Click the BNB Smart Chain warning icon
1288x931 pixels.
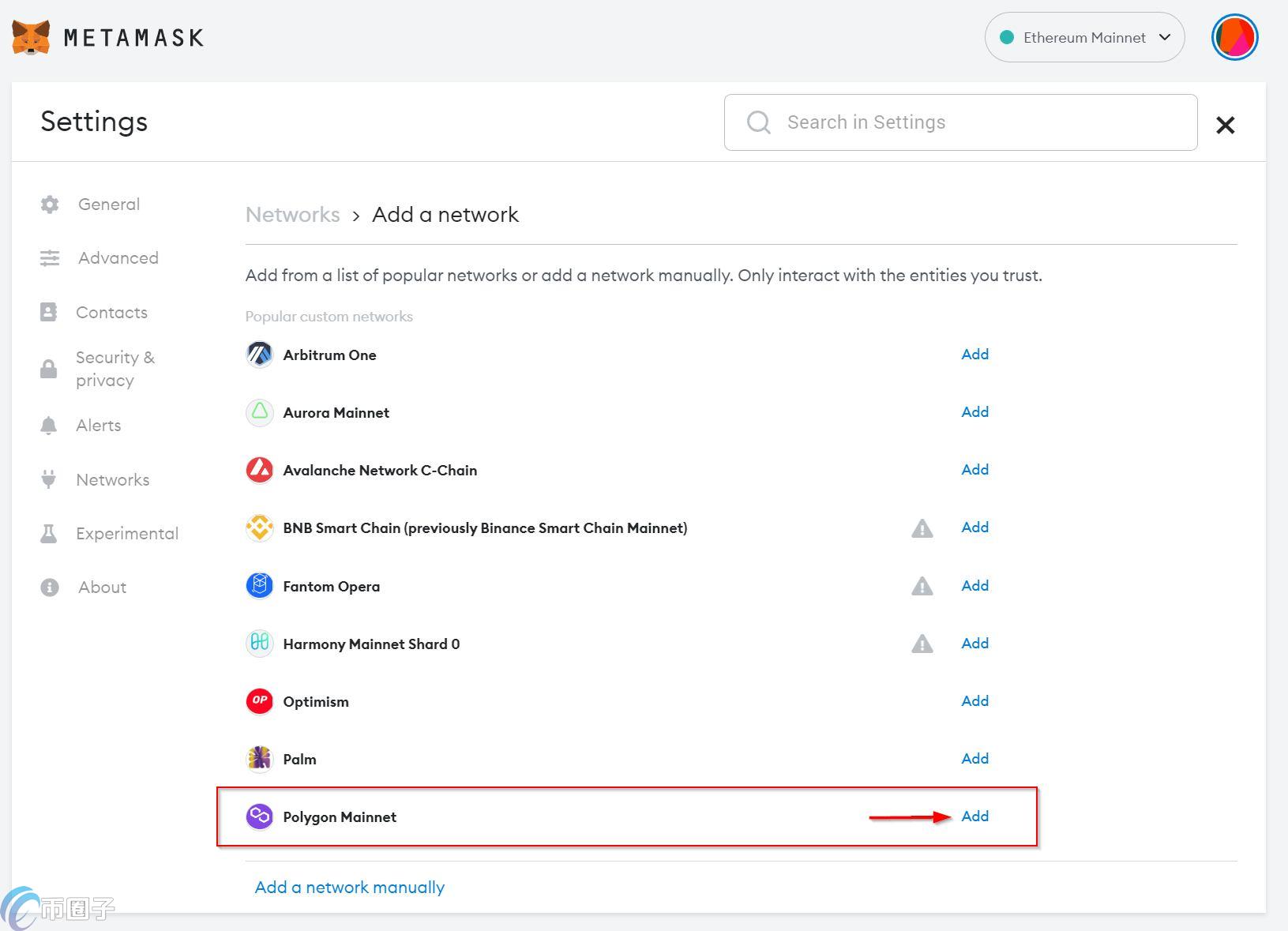pos(922,528)
